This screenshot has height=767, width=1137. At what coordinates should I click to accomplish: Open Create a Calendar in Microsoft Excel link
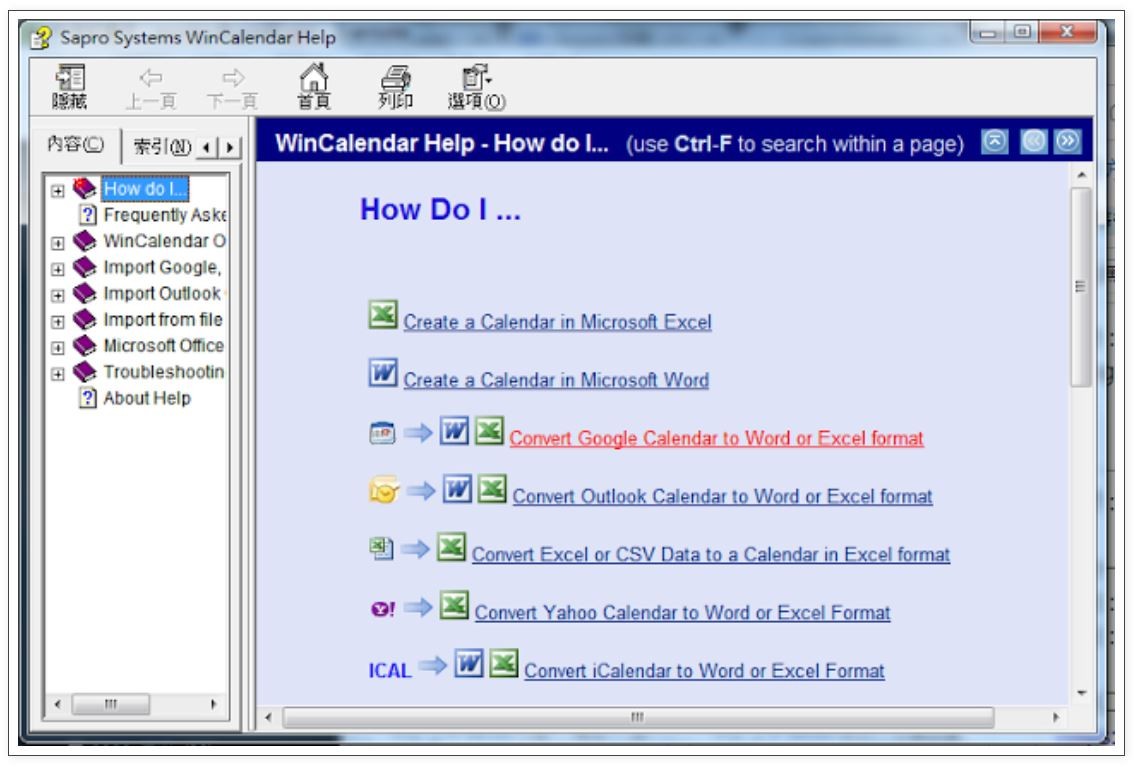[558, 322]
